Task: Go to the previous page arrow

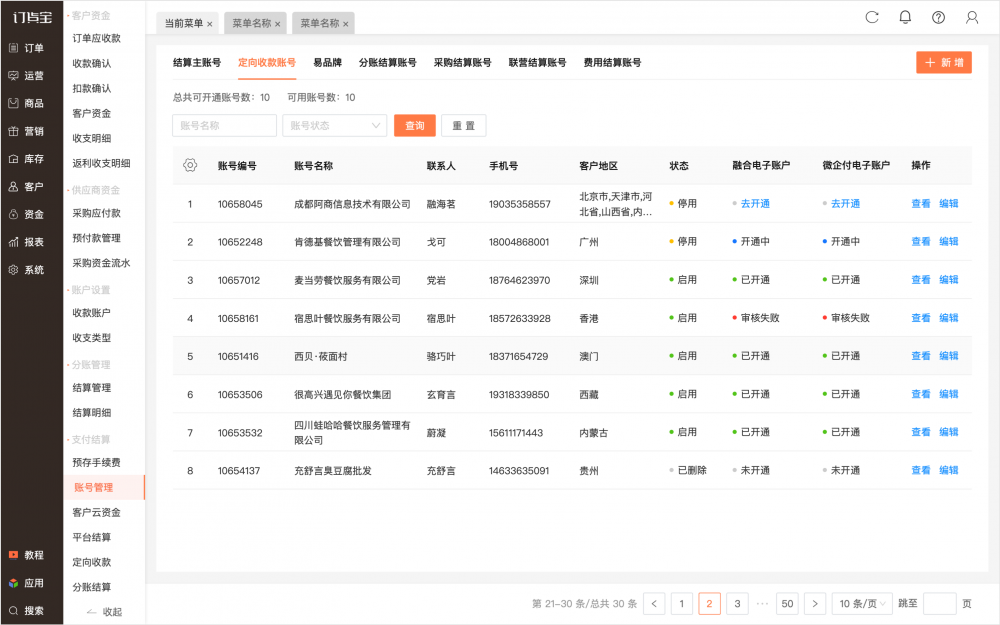Action: click(x=654, y=603)
